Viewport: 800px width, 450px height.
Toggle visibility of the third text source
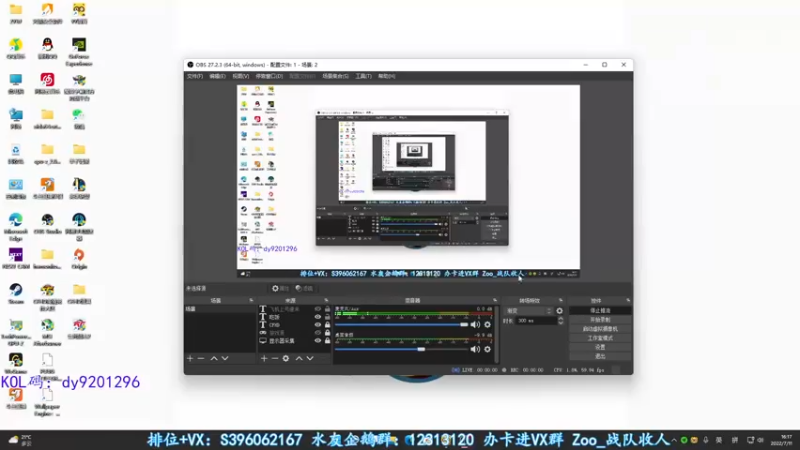click(318, 324)
